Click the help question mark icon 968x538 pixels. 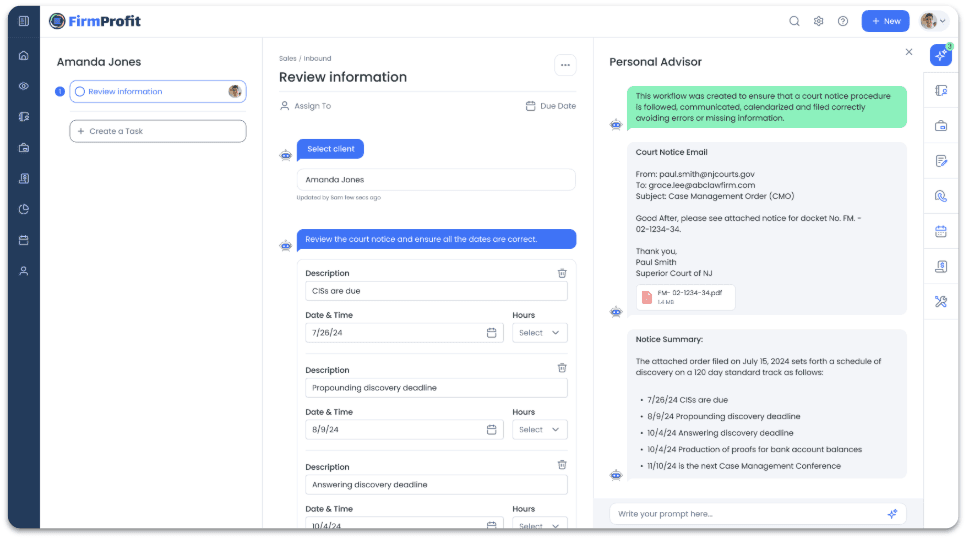click(x=843, y=21)
